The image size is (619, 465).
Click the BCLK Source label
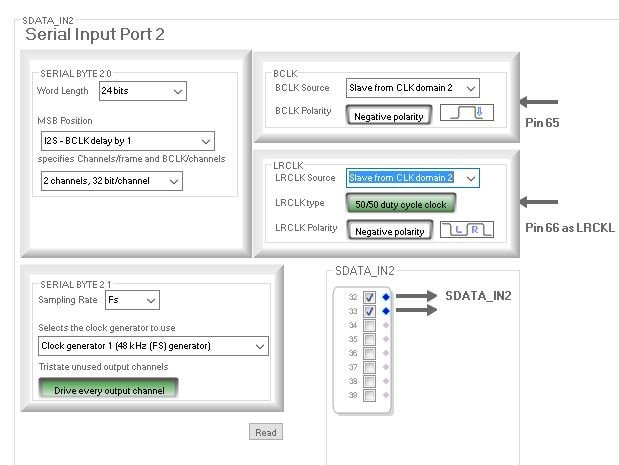point(302,88)
